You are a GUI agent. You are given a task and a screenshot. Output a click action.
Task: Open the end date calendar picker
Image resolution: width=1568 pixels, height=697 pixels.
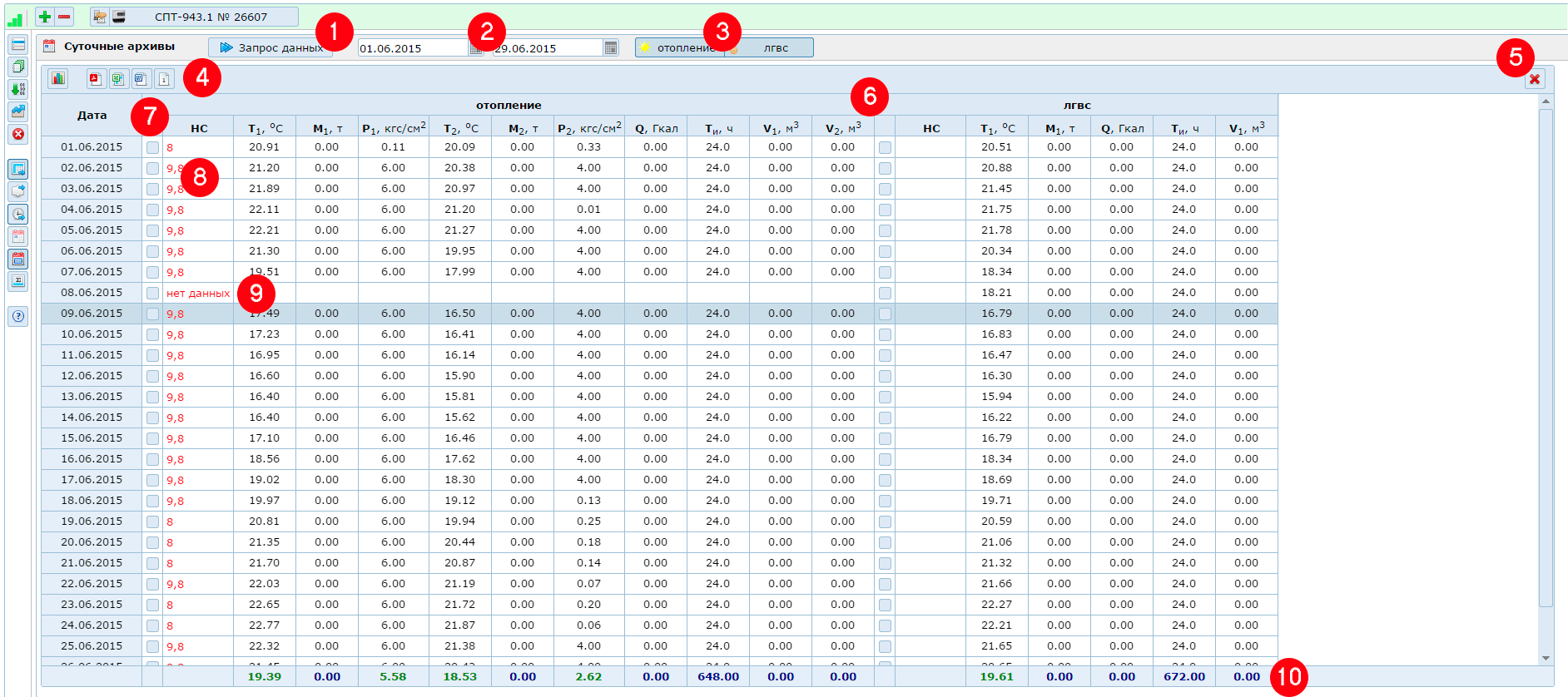(x=611, y=48)
